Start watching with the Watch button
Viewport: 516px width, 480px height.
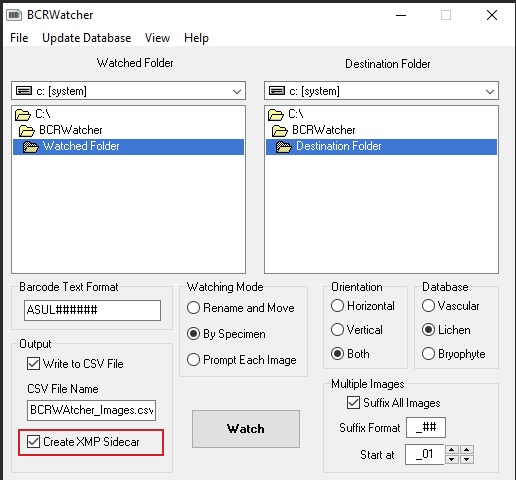click(246, 429)
